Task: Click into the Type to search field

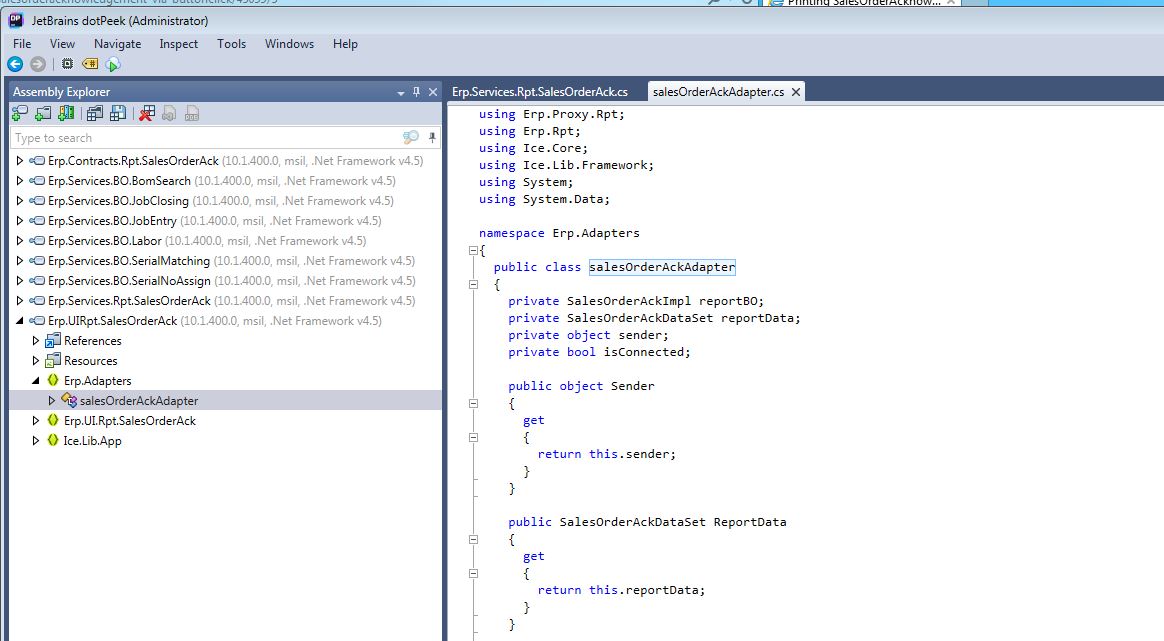Action: point(206,138)
